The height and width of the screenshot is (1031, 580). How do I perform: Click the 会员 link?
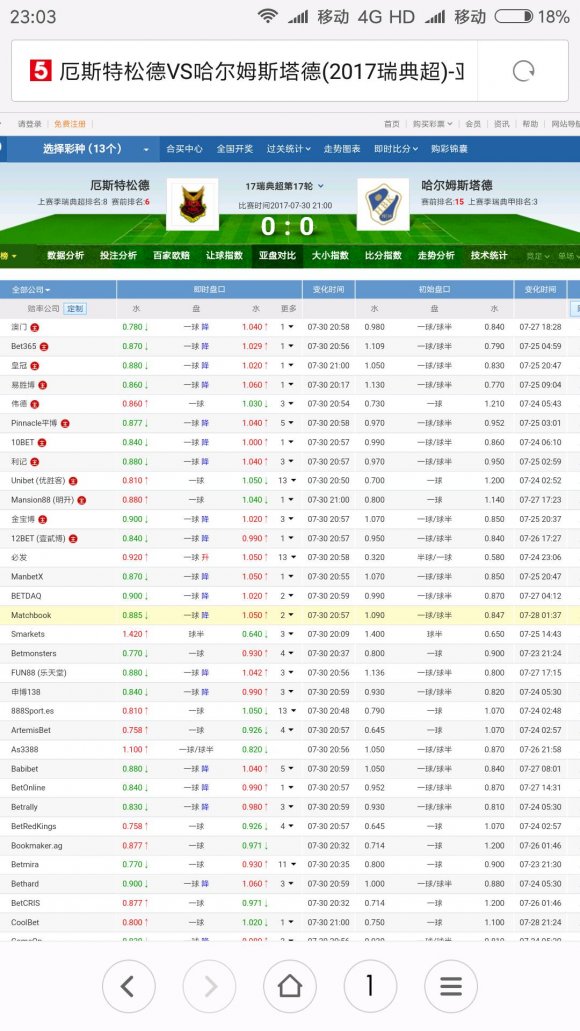point(473,124)
